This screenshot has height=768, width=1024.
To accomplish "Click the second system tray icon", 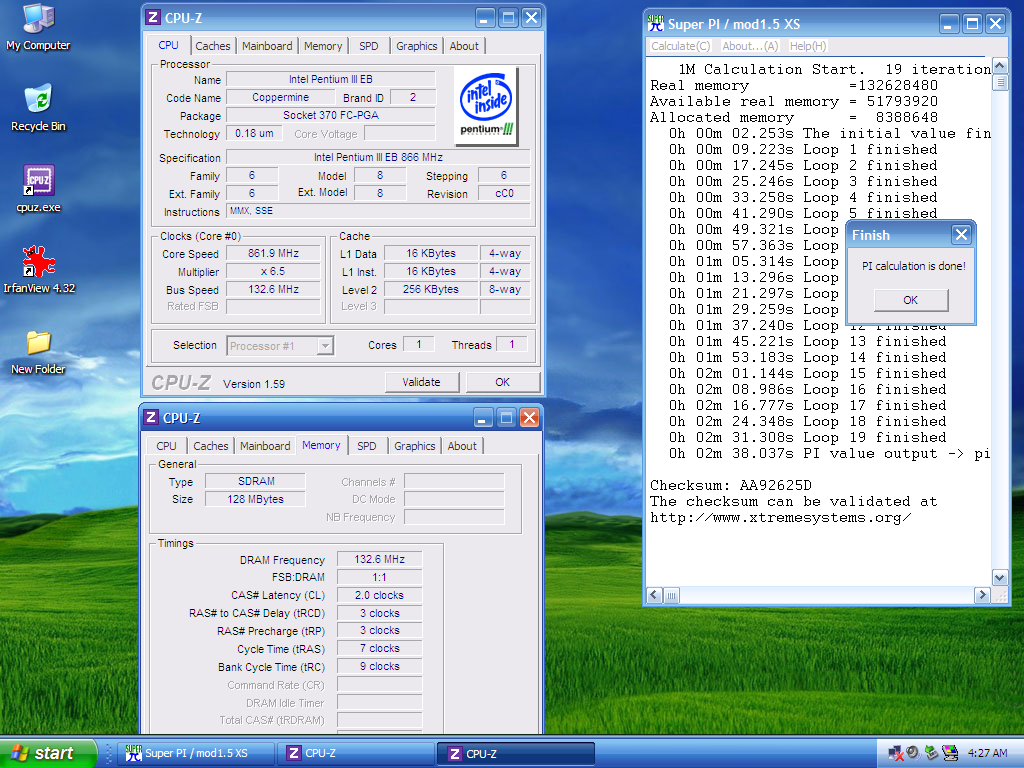I will coord(913,753).
